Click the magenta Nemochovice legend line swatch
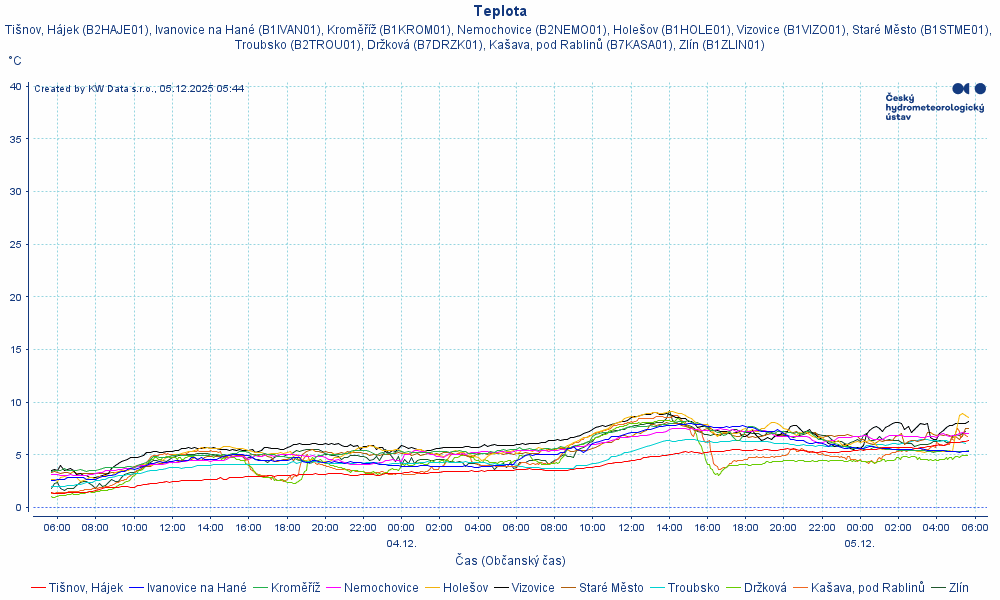 tap(332, 588)
